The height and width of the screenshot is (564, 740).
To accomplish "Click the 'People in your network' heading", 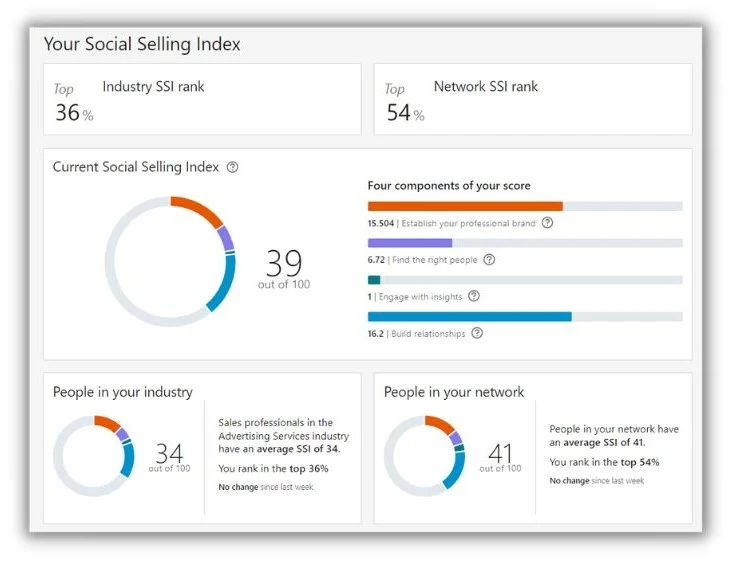I will pyautogui.click(x=454, y=392).
